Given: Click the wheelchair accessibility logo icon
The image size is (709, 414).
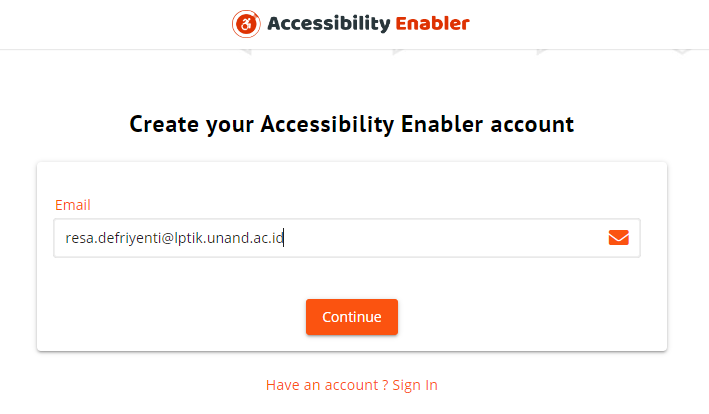Looking at the screenshot, I should coord(246,24).
